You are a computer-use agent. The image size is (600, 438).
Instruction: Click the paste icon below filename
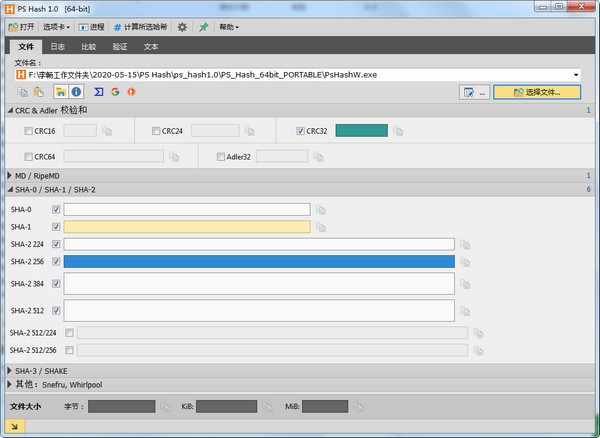(x=37, y=92)
